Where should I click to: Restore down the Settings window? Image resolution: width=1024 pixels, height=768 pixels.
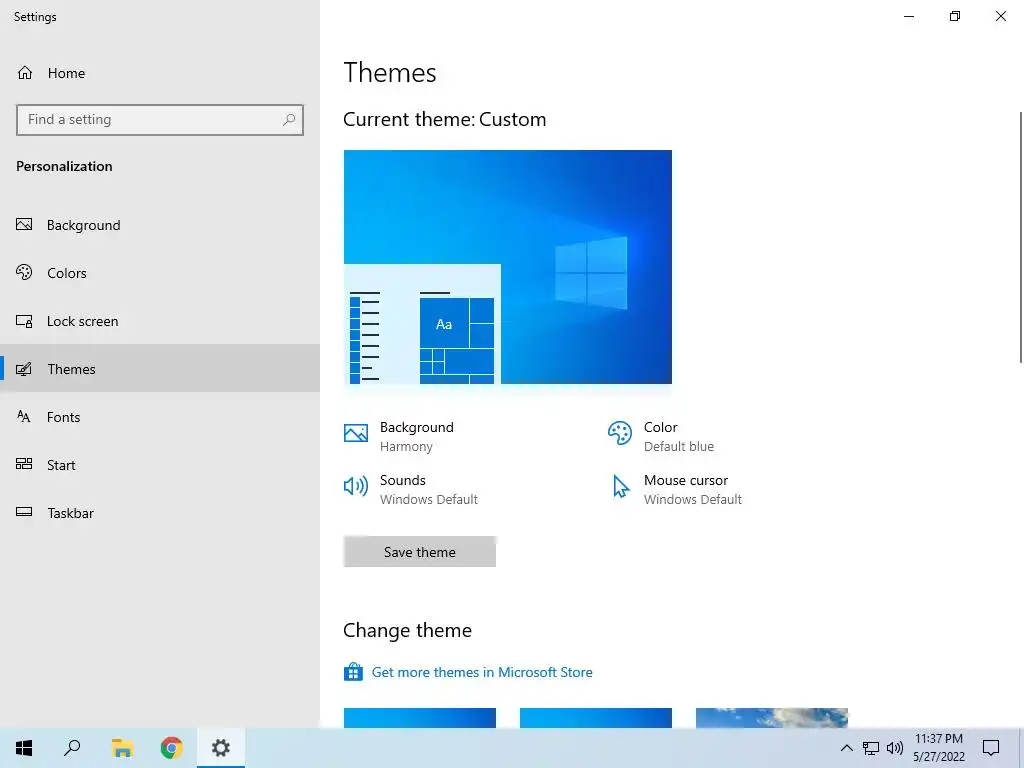(x=955, y=16)
